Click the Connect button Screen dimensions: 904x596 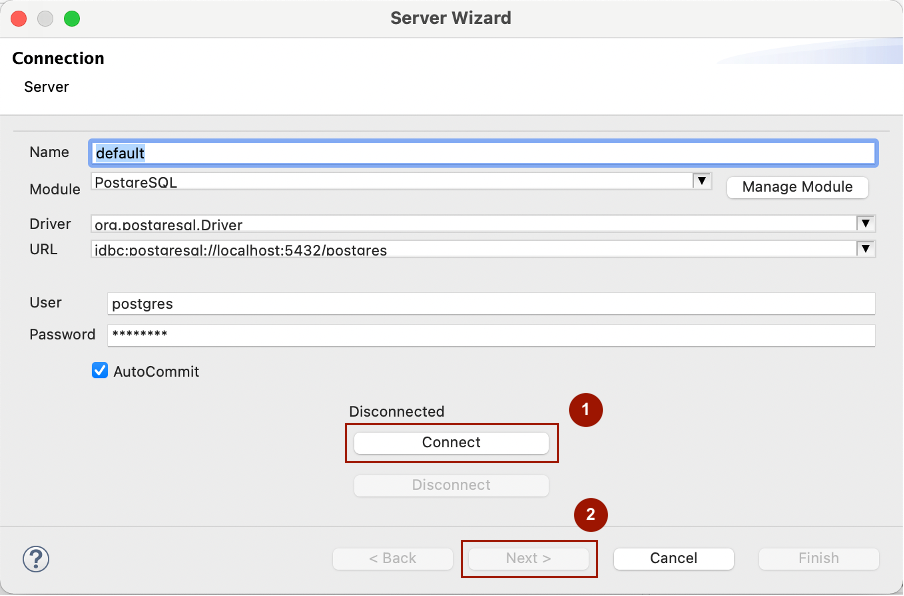[x=451, y=442]
